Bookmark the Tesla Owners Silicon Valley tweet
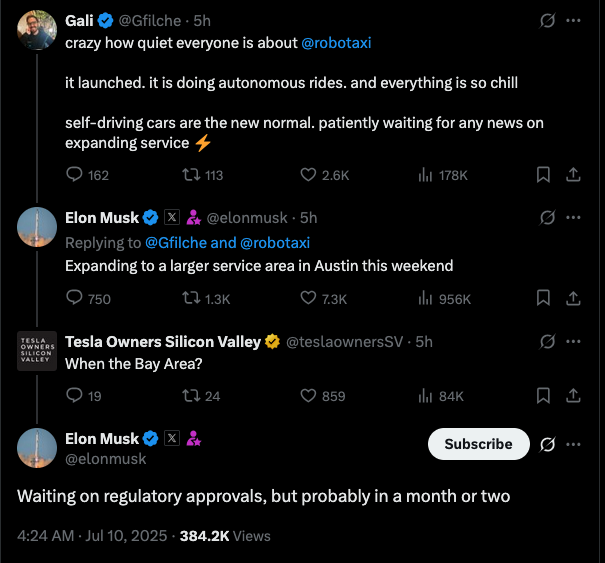This screenshot has width=605, height=563. click(543, 396)
